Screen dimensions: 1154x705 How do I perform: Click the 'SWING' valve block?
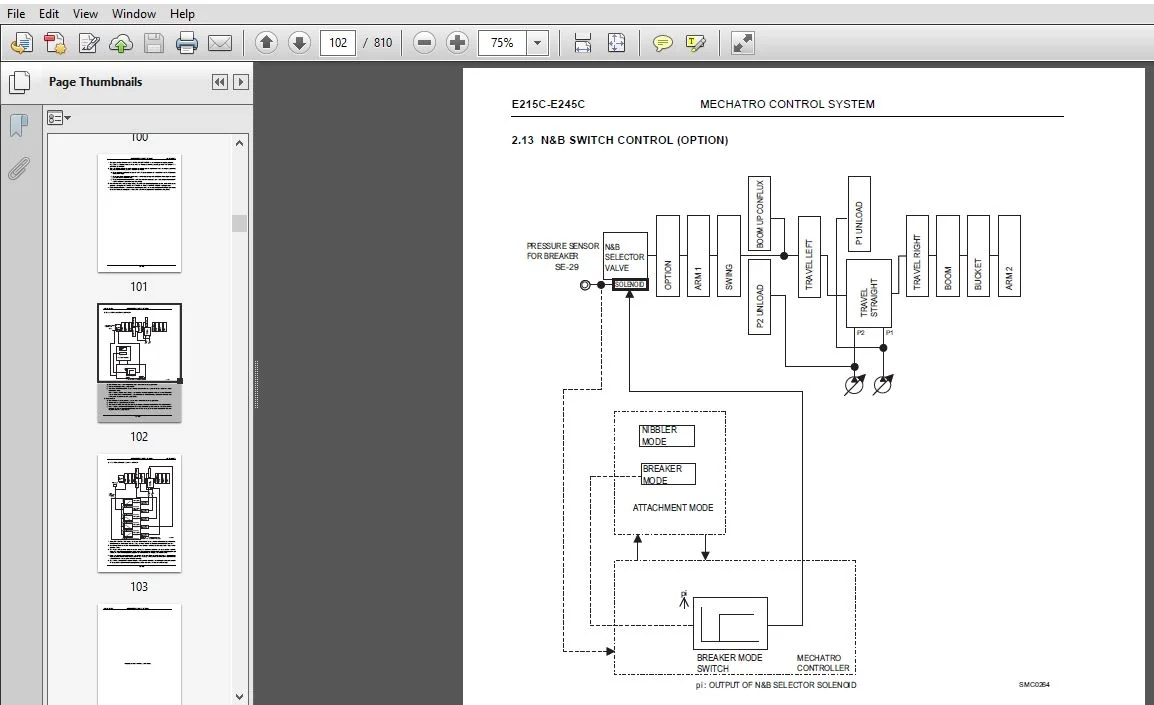729,256
